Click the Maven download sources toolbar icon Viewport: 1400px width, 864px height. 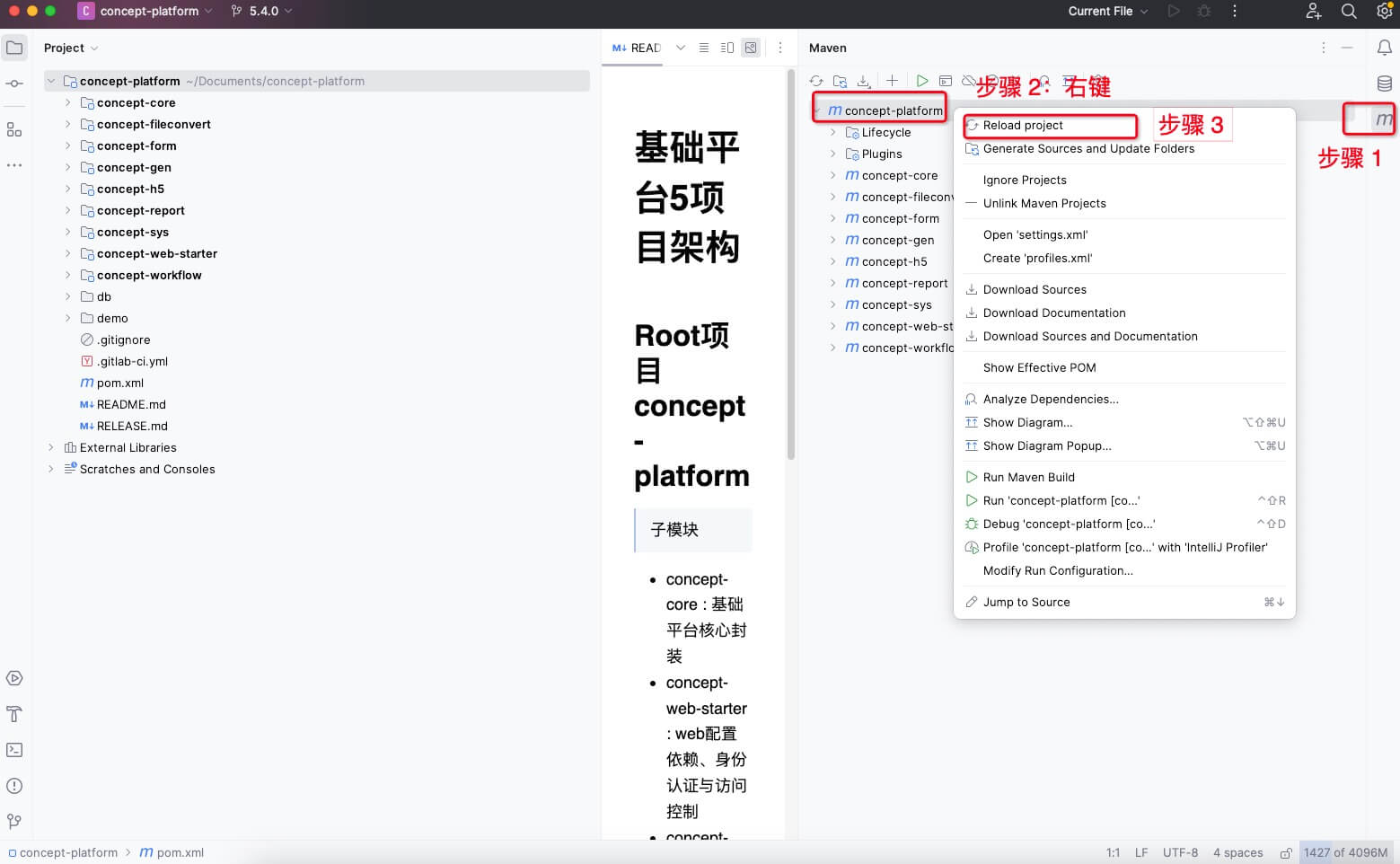pyautogui.click(x=863, y=81)
